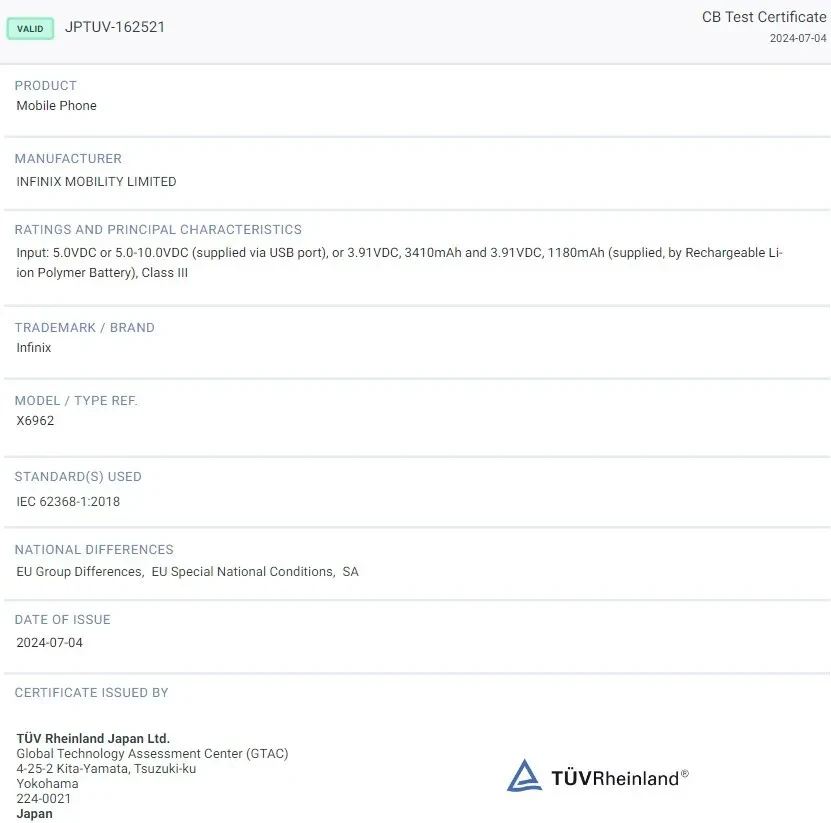Select the Infinix brand value

click(x=34, y=348)
